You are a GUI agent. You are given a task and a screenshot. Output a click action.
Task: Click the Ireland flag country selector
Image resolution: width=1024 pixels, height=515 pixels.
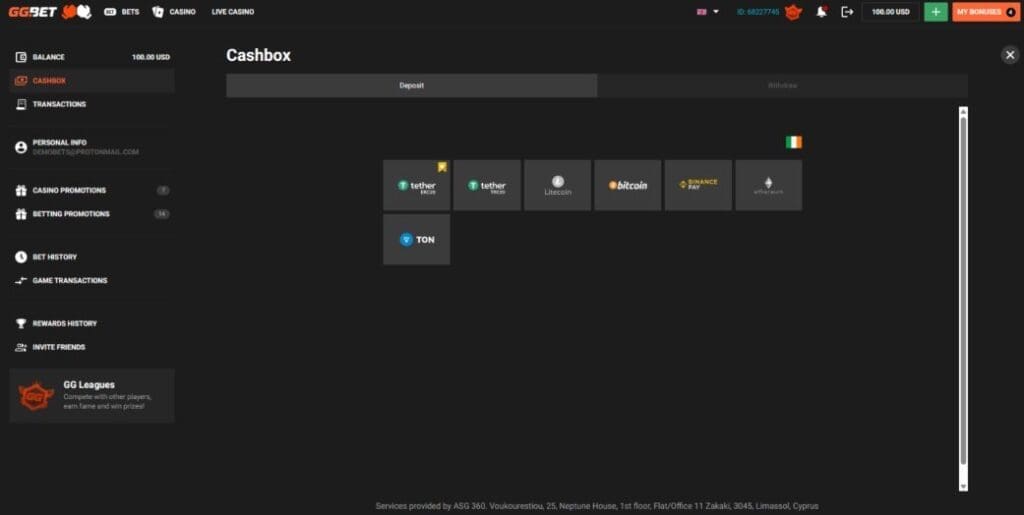tap(793, 142)
